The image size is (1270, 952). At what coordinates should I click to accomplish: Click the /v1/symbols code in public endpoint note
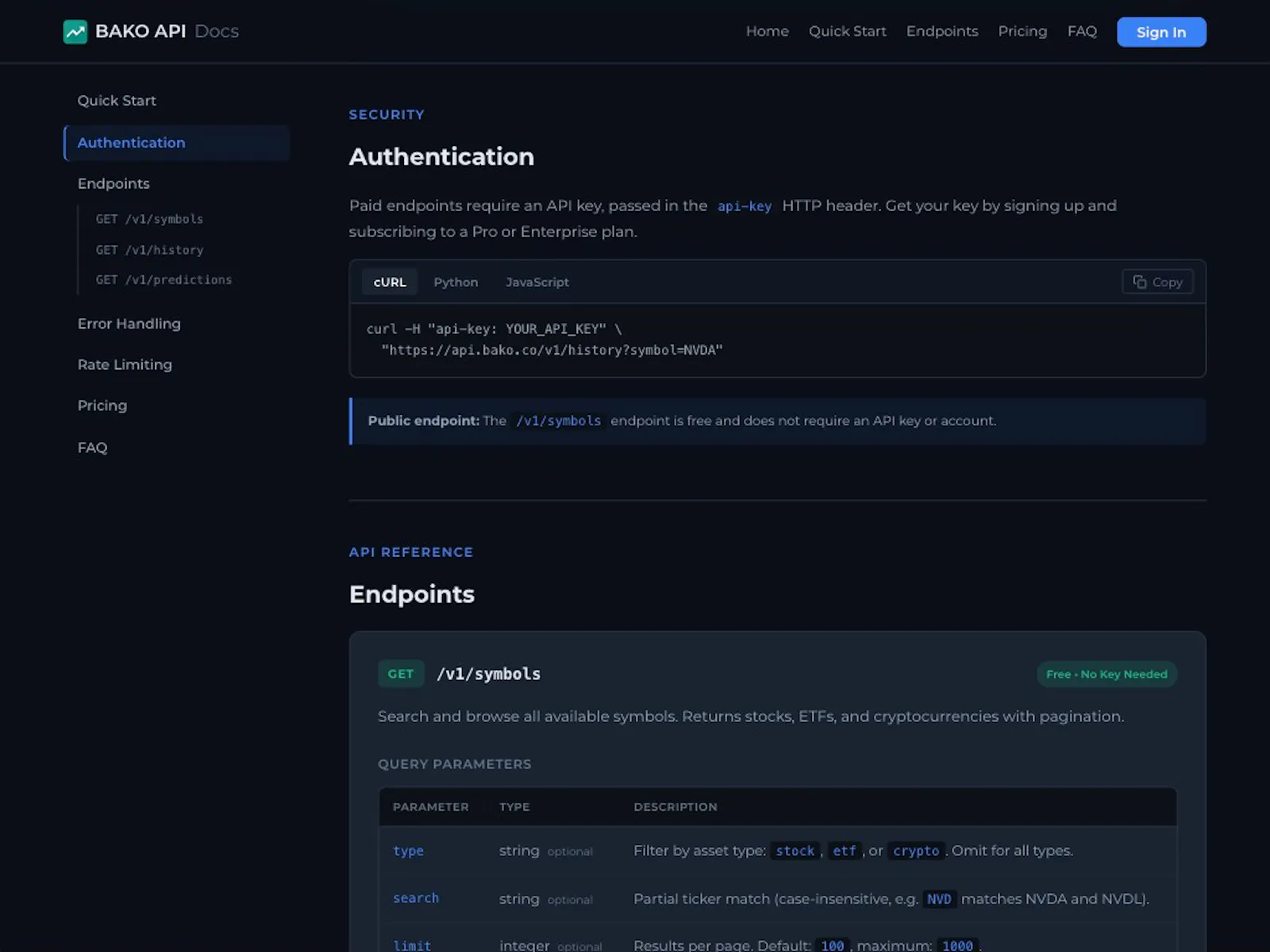559,421
